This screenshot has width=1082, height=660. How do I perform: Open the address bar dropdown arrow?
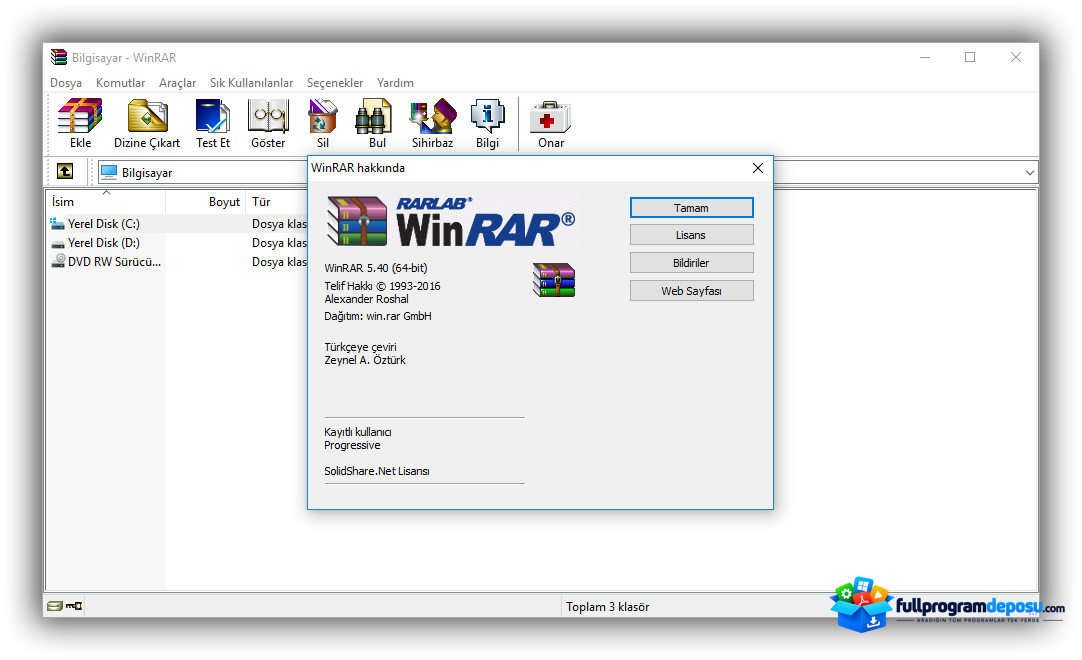(x=1030, y=173)
